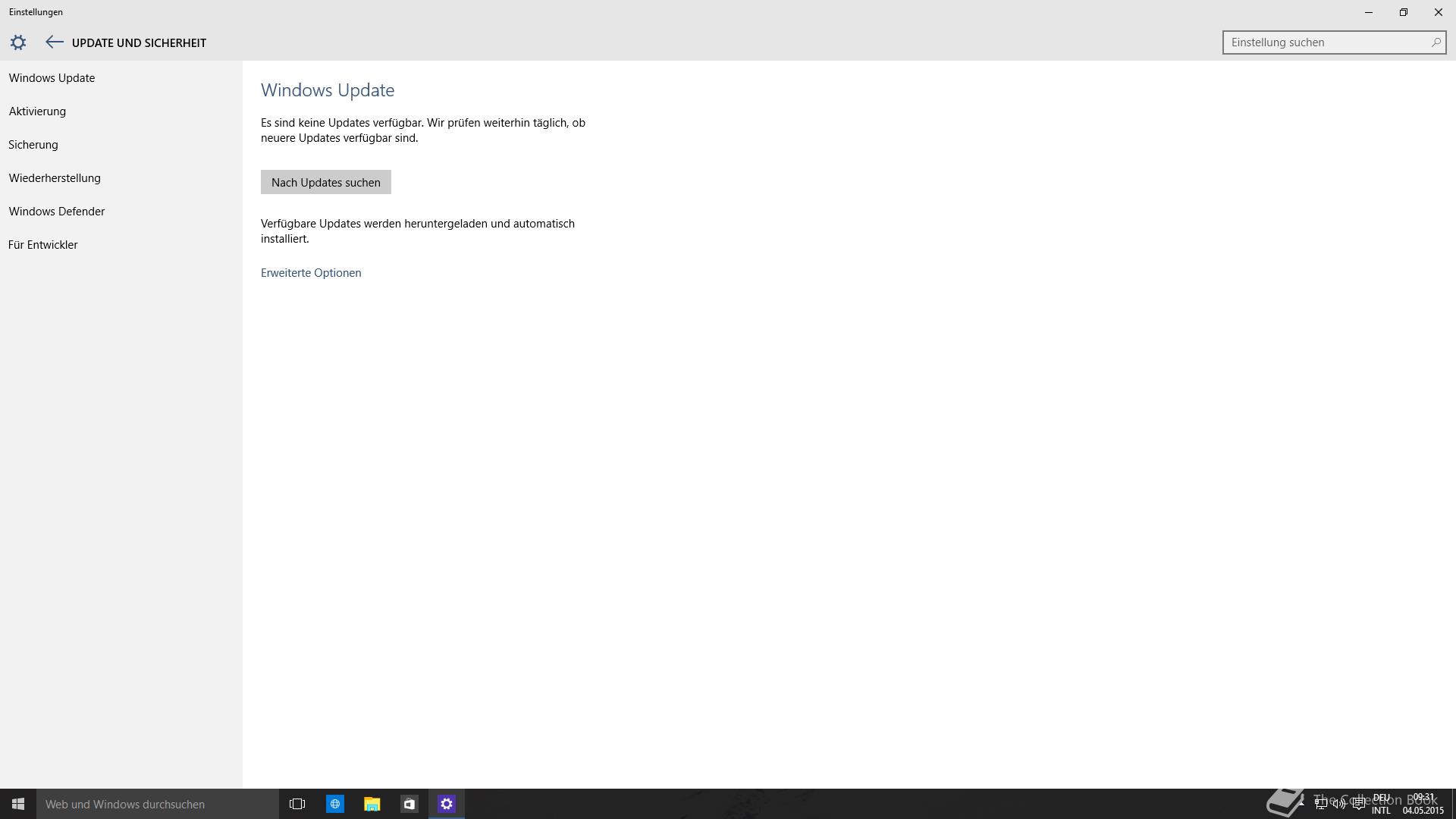The width and height of the screenshot is (1456, 819).
Task: Open Windows Defender in the sidebar
Action: coord(57,212)
